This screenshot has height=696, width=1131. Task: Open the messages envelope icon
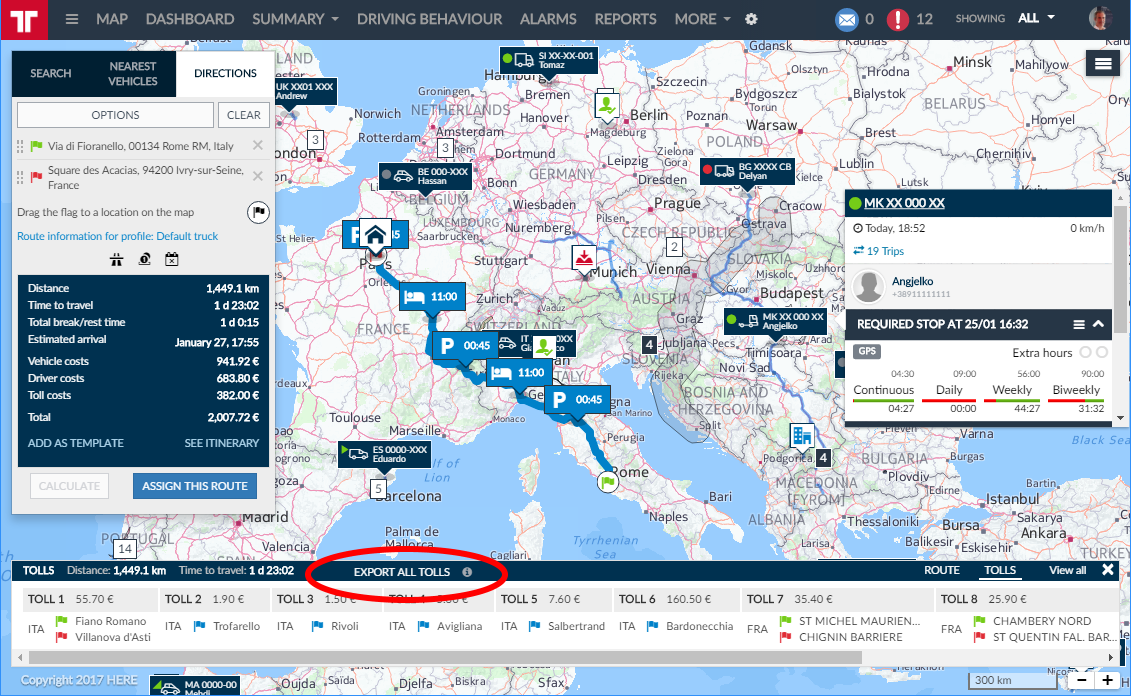847,19
